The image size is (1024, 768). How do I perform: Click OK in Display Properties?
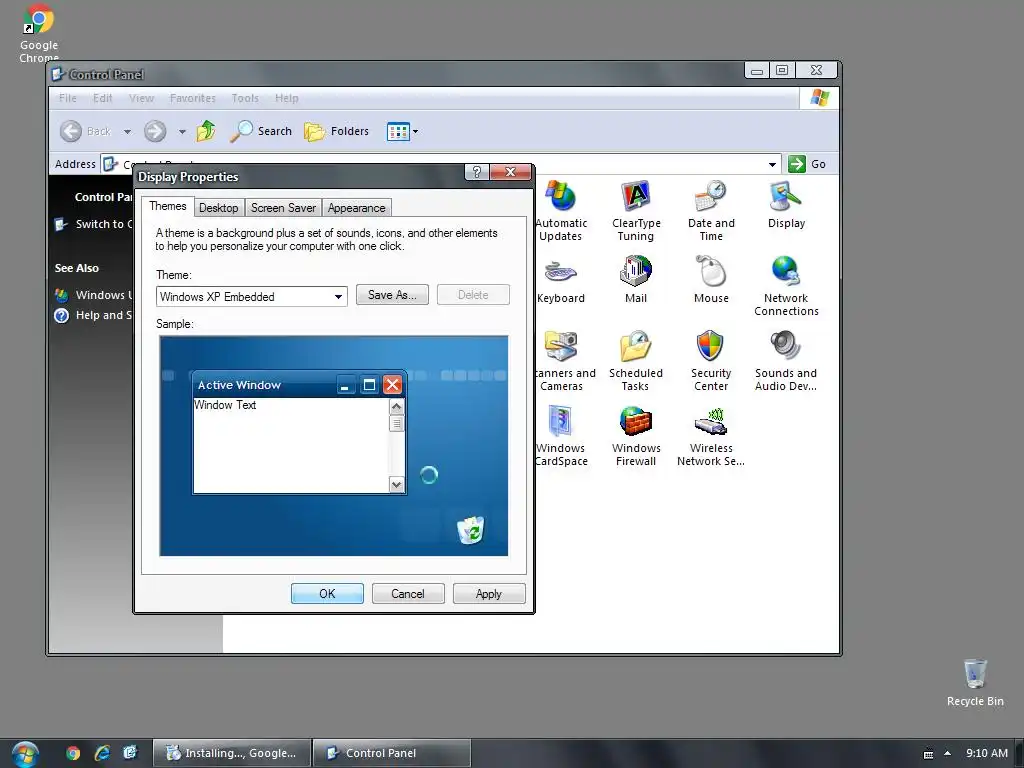327,594
